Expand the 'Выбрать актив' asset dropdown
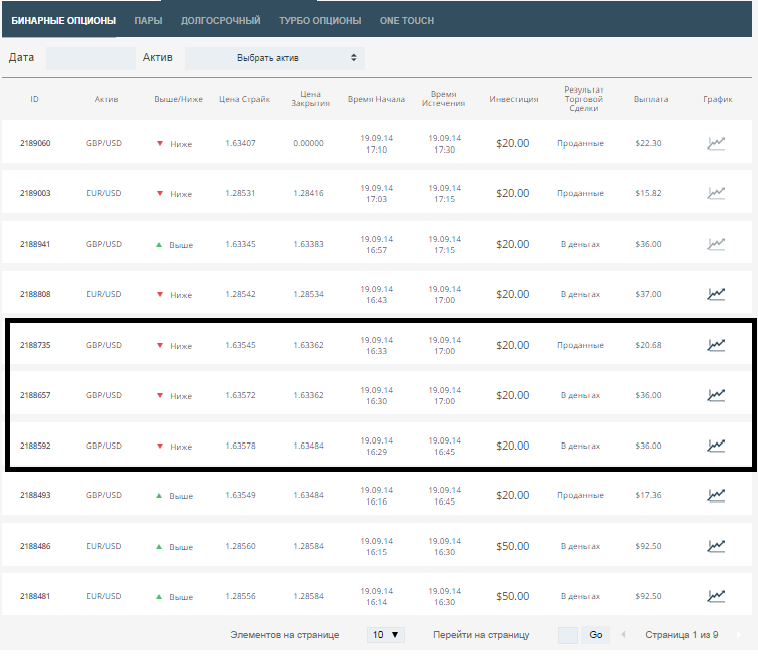 pyautogui.click(x=273, y=58)
